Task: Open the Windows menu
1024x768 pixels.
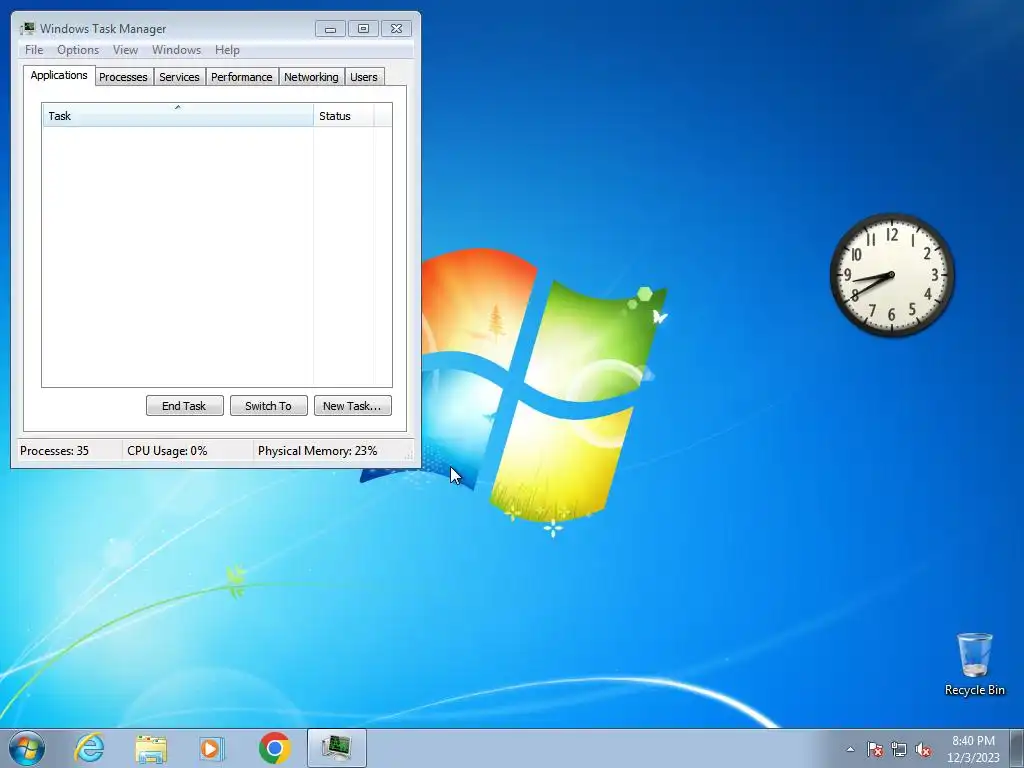Action: pyautogui.click(x=176, y=50)
